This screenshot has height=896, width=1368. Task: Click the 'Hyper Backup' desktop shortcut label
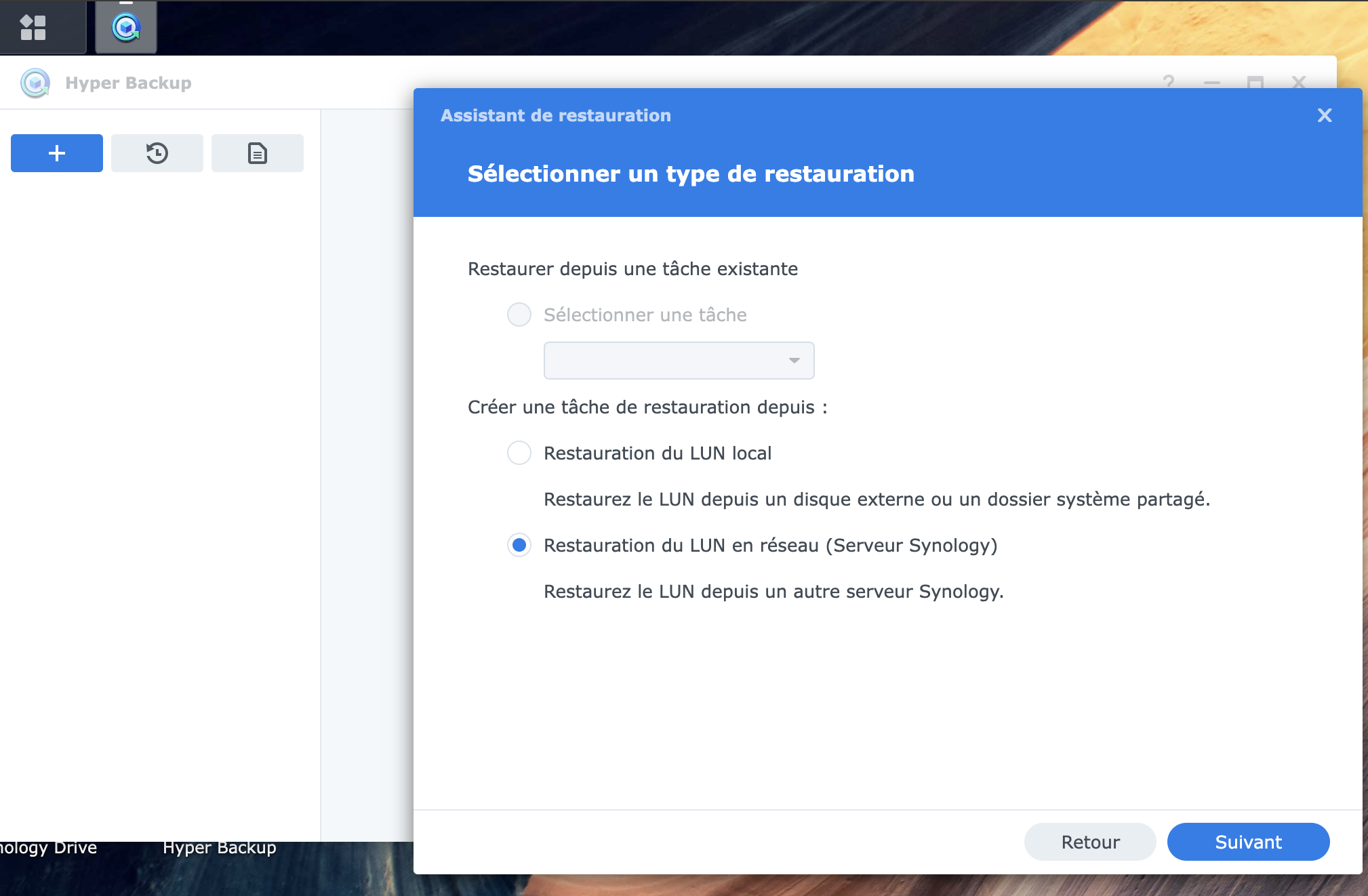(220, 848)
